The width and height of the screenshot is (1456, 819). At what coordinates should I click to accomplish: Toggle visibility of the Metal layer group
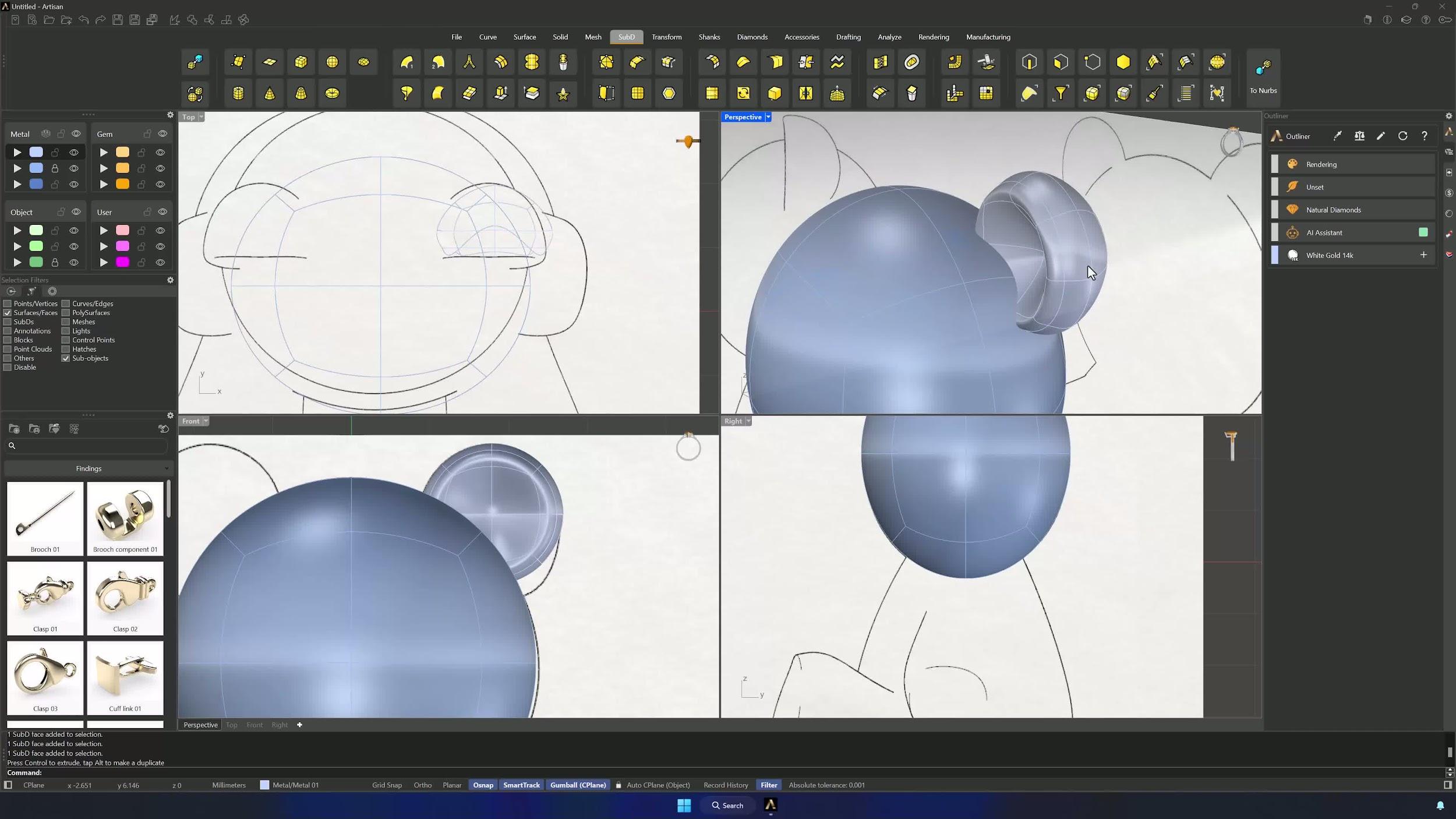pyautogui.click(x=76, y=134)
